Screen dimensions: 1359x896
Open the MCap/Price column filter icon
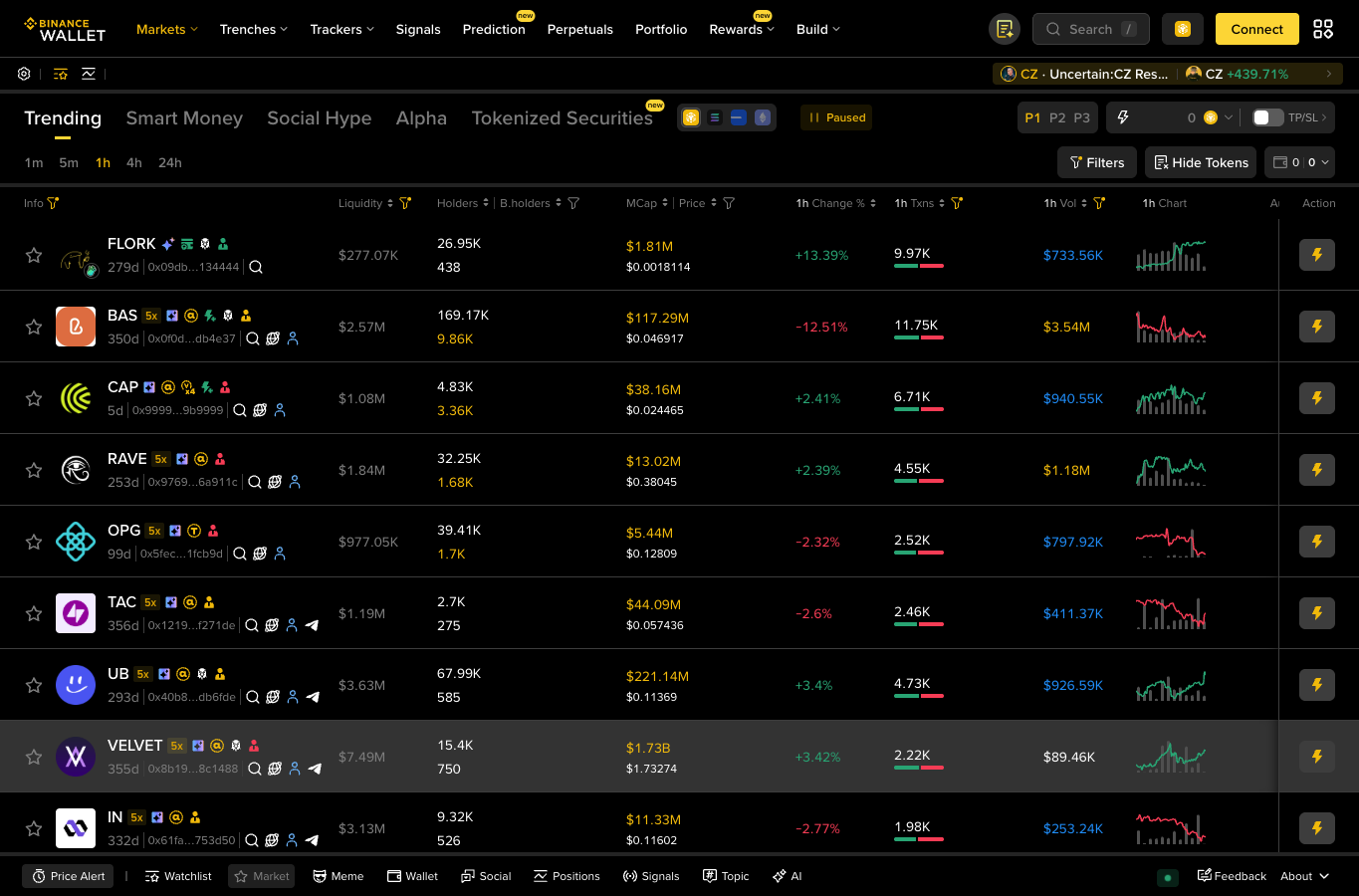pos(729,203)
